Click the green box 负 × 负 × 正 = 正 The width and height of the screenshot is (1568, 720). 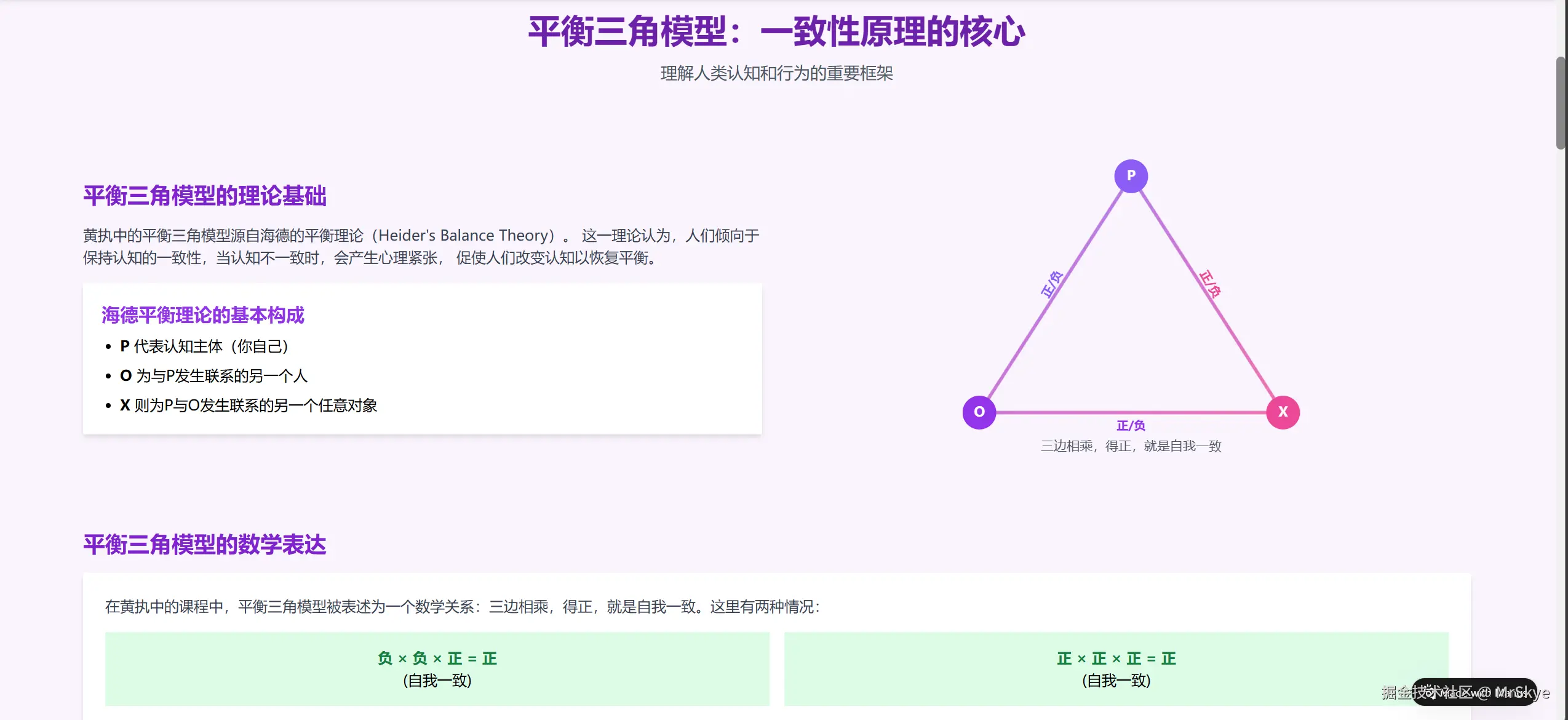click(437, 668)
